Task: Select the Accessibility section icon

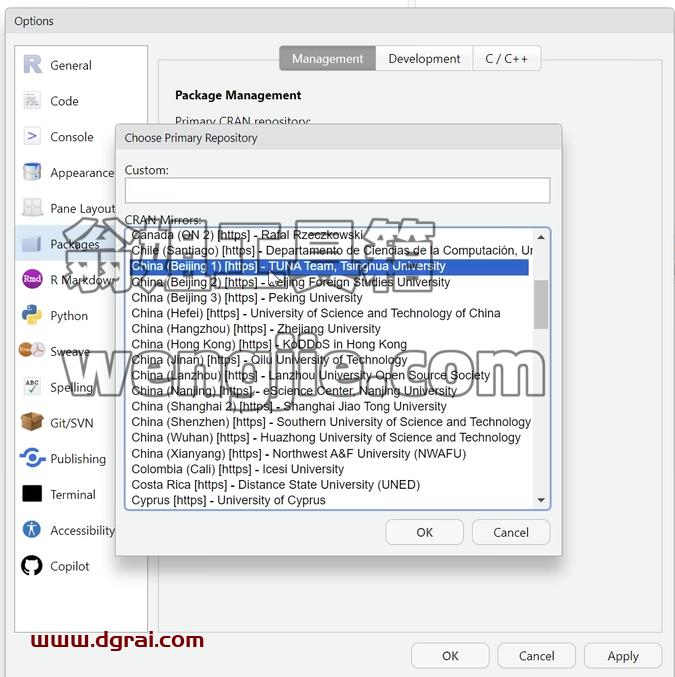Action: pos(32,529)
